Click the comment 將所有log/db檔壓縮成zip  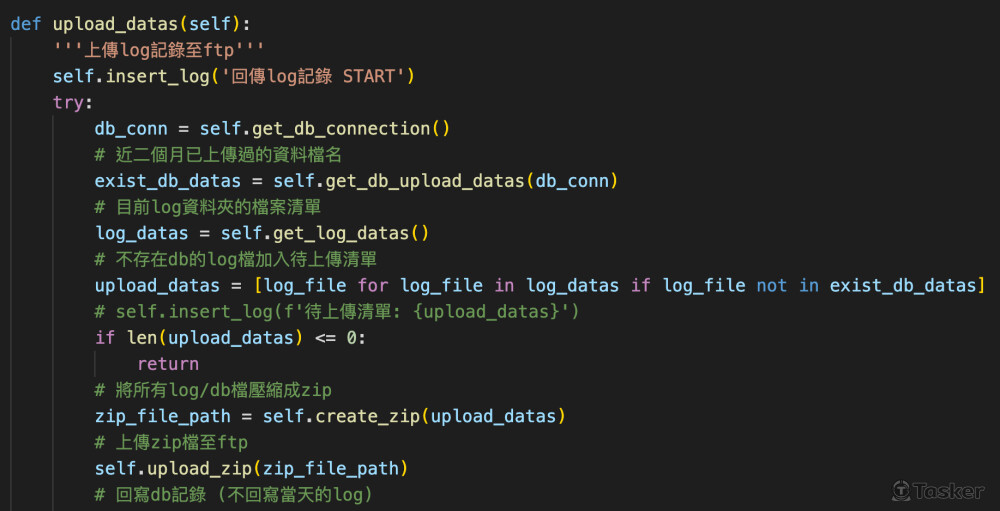tap(213, 390)
